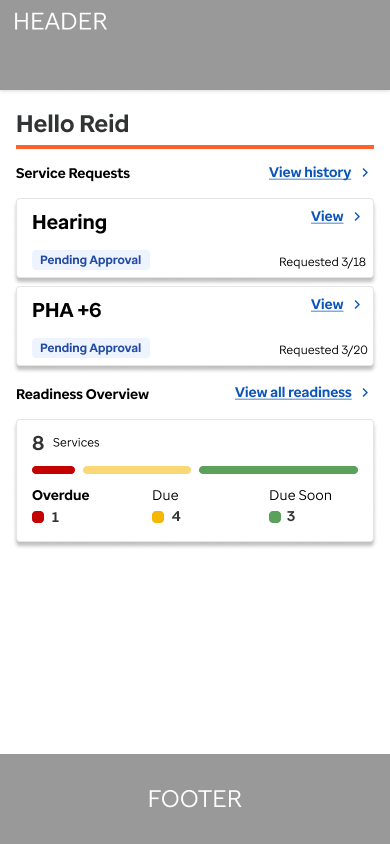Click the chevron on the Hearing card
The image size is (390, 844).
pos(357,216)
